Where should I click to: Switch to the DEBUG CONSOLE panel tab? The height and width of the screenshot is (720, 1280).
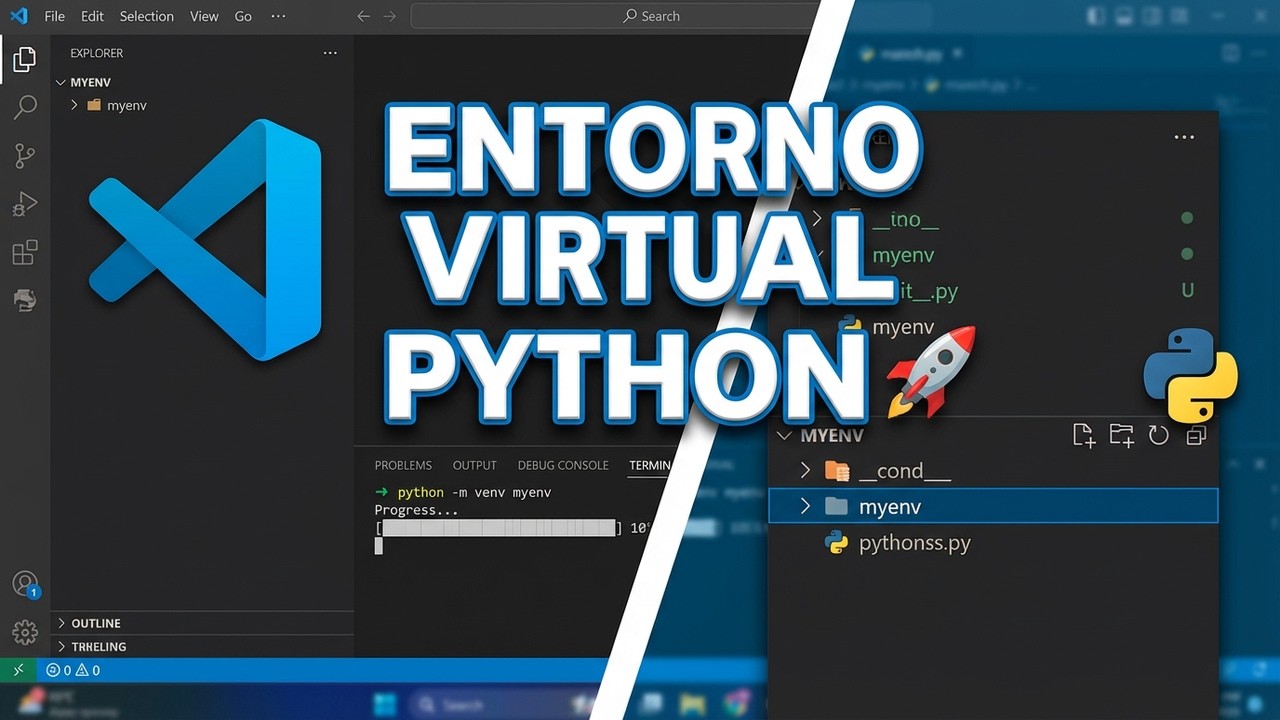click(x=563, y=465)
